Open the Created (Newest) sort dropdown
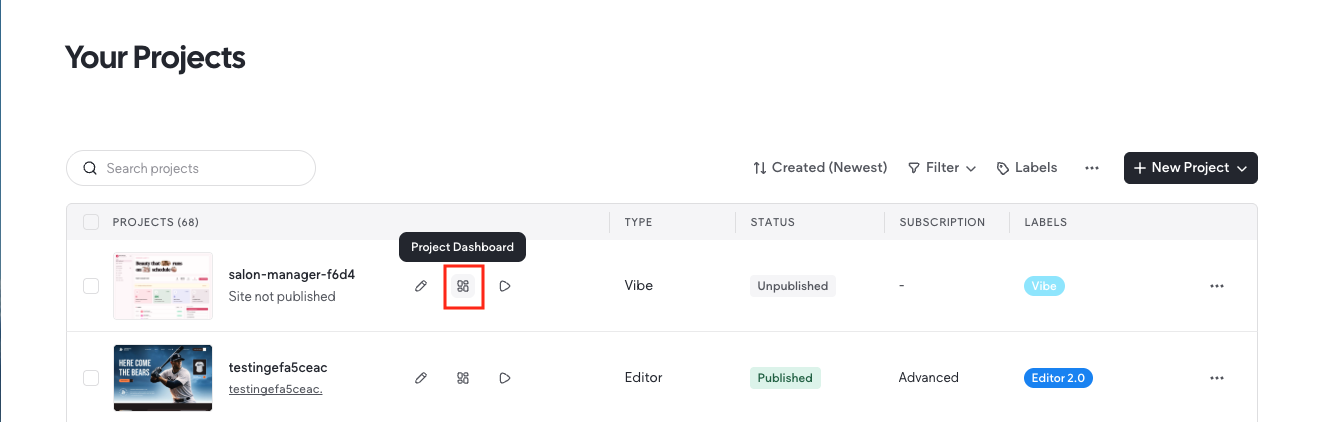 820,168
